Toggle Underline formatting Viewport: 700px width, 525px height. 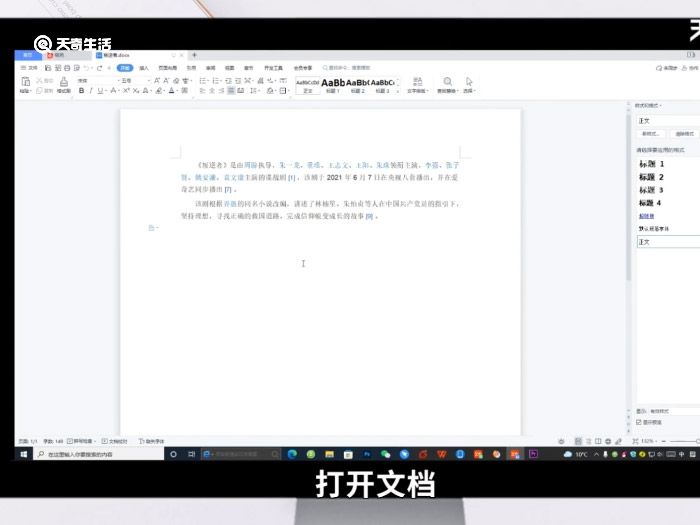(100, 91)
